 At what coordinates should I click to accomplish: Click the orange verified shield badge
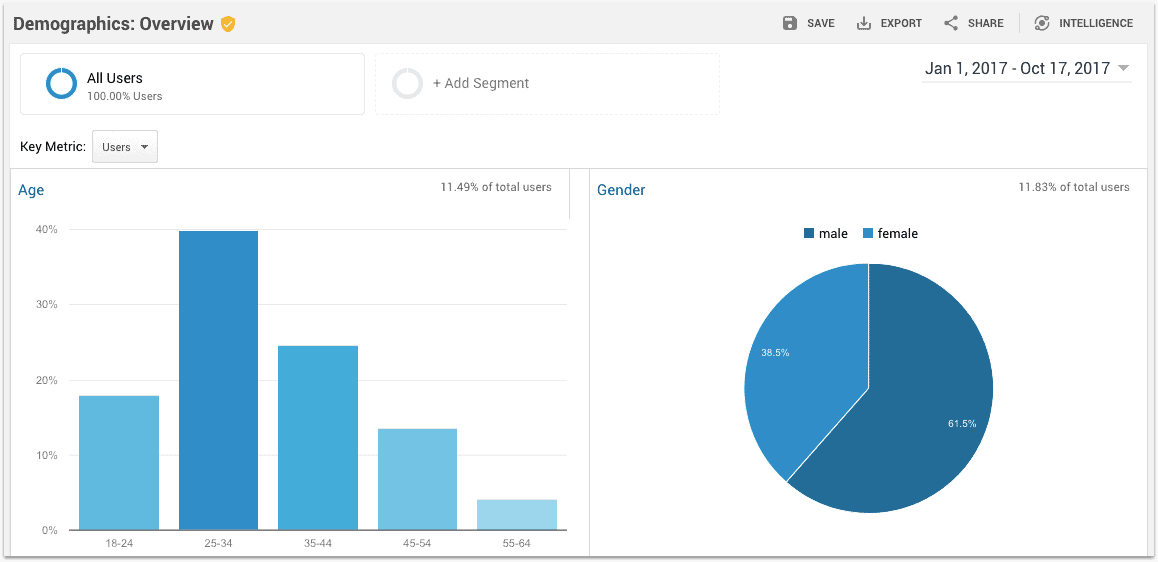[228, 24]
